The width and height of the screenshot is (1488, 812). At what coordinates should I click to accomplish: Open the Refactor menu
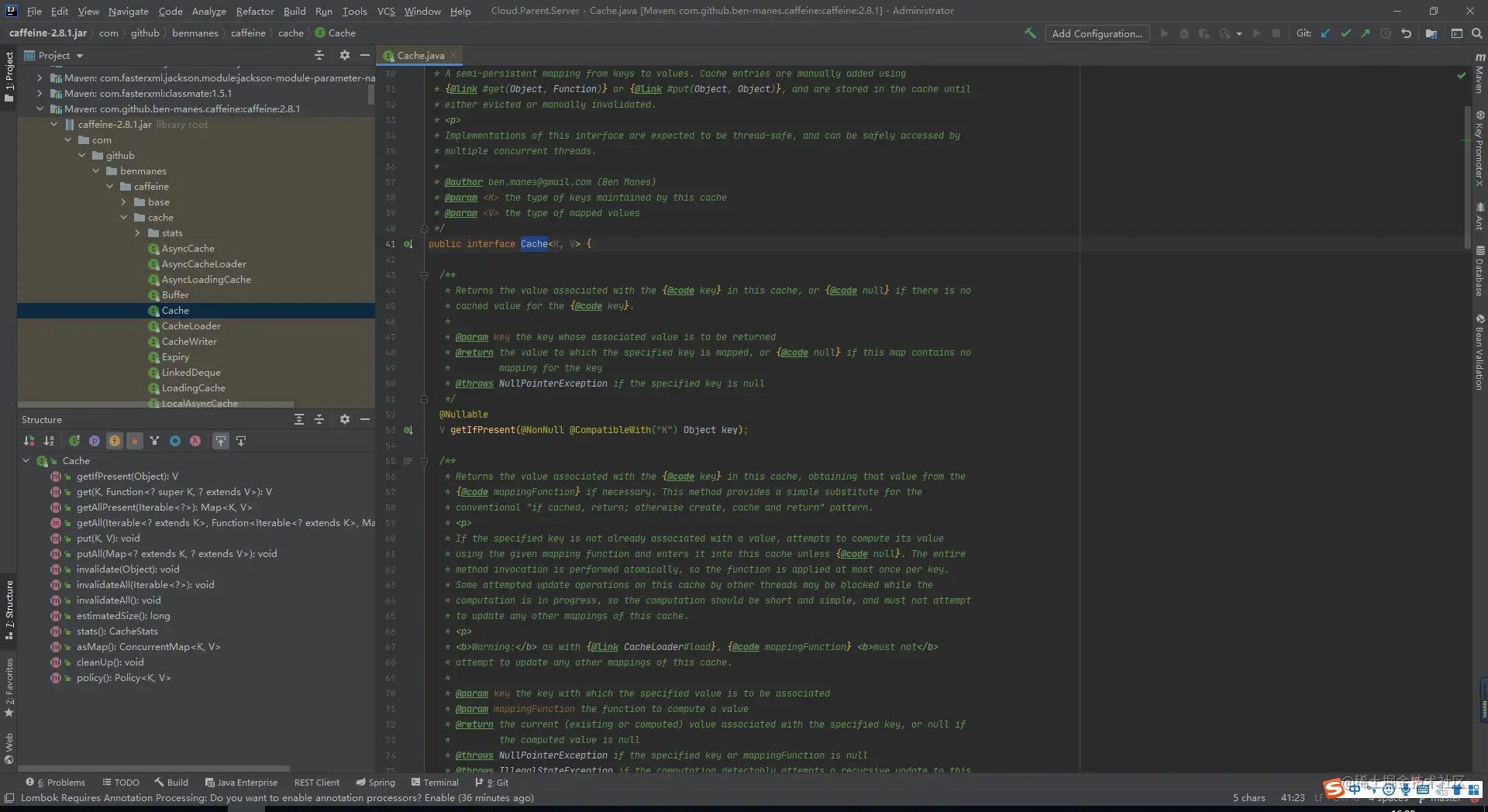tap(255, 11)
